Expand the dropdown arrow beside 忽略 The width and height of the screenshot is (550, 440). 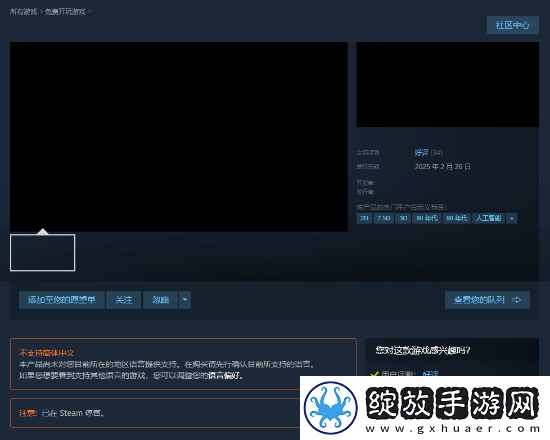185,300
